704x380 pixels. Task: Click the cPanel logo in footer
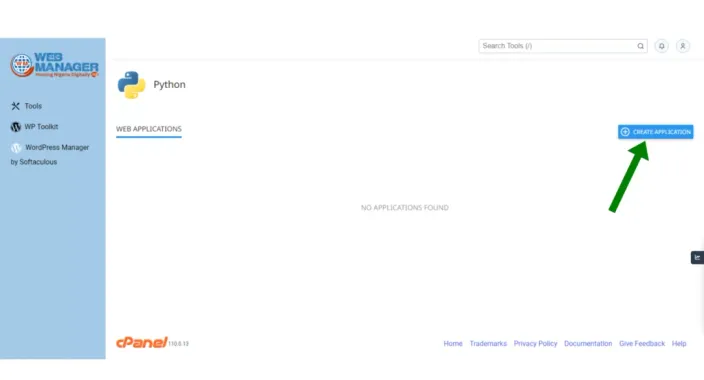141,342
